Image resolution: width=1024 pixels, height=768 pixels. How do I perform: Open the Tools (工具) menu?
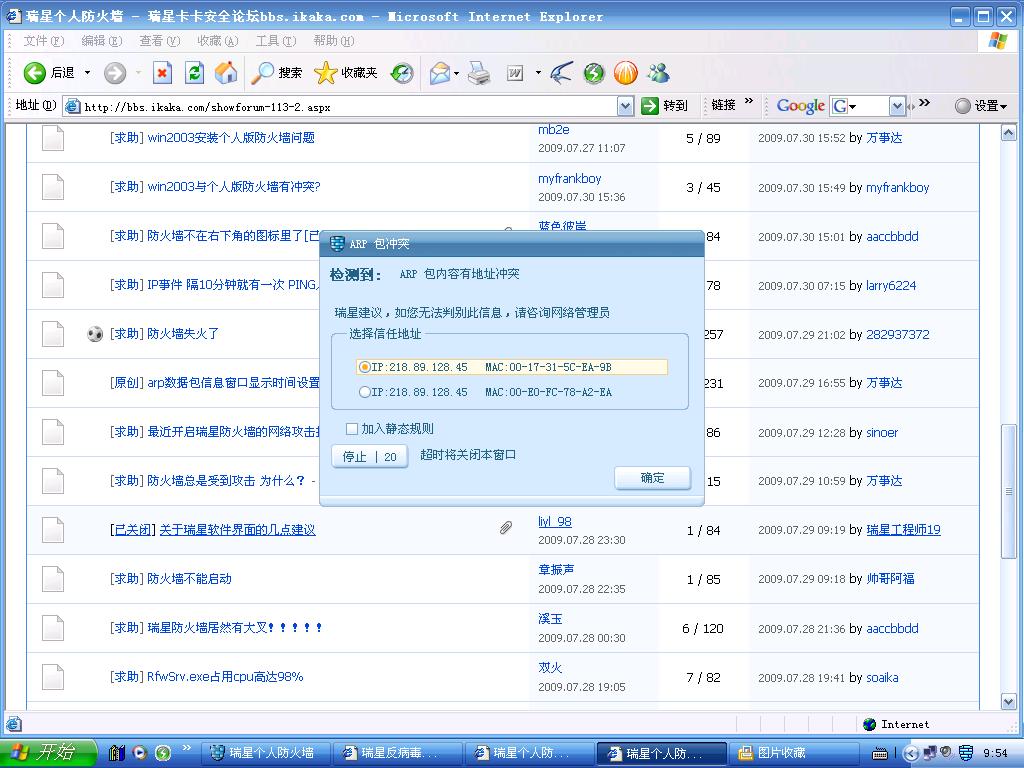pos(276,40)
